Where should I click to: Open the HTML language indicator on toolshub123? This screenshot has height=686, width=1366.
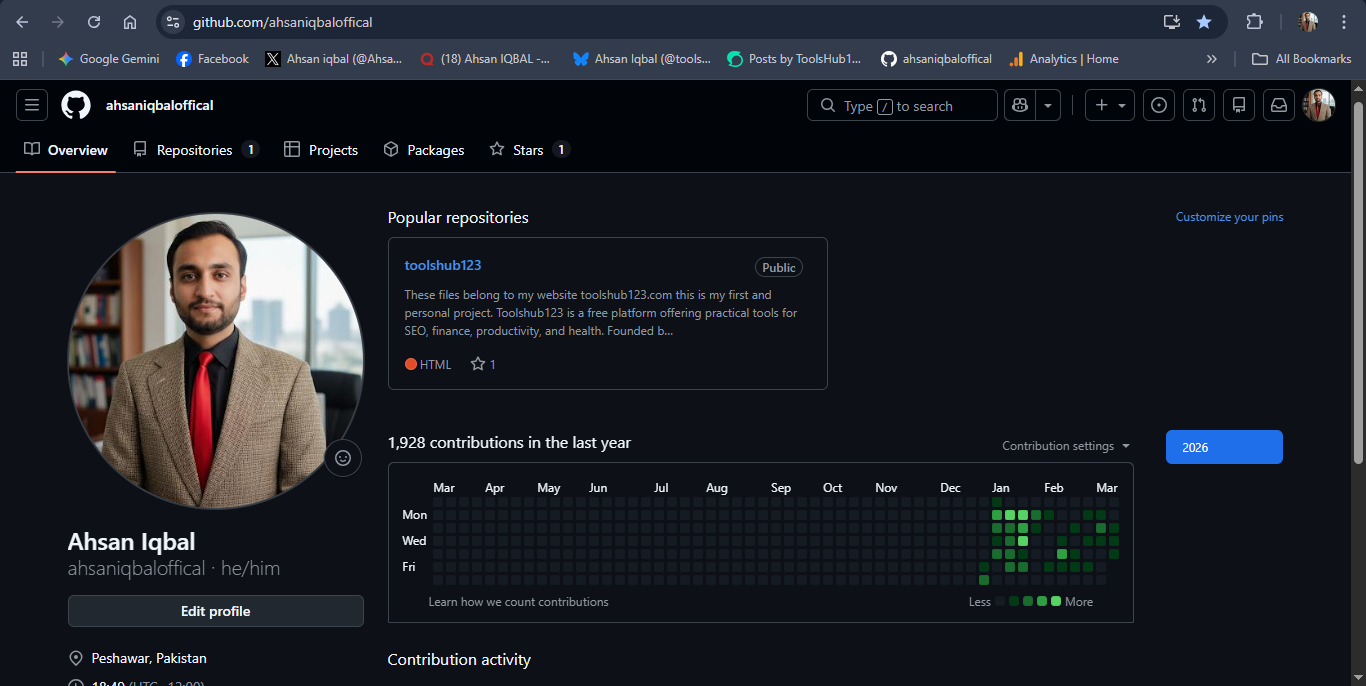[x=428, y=364]
